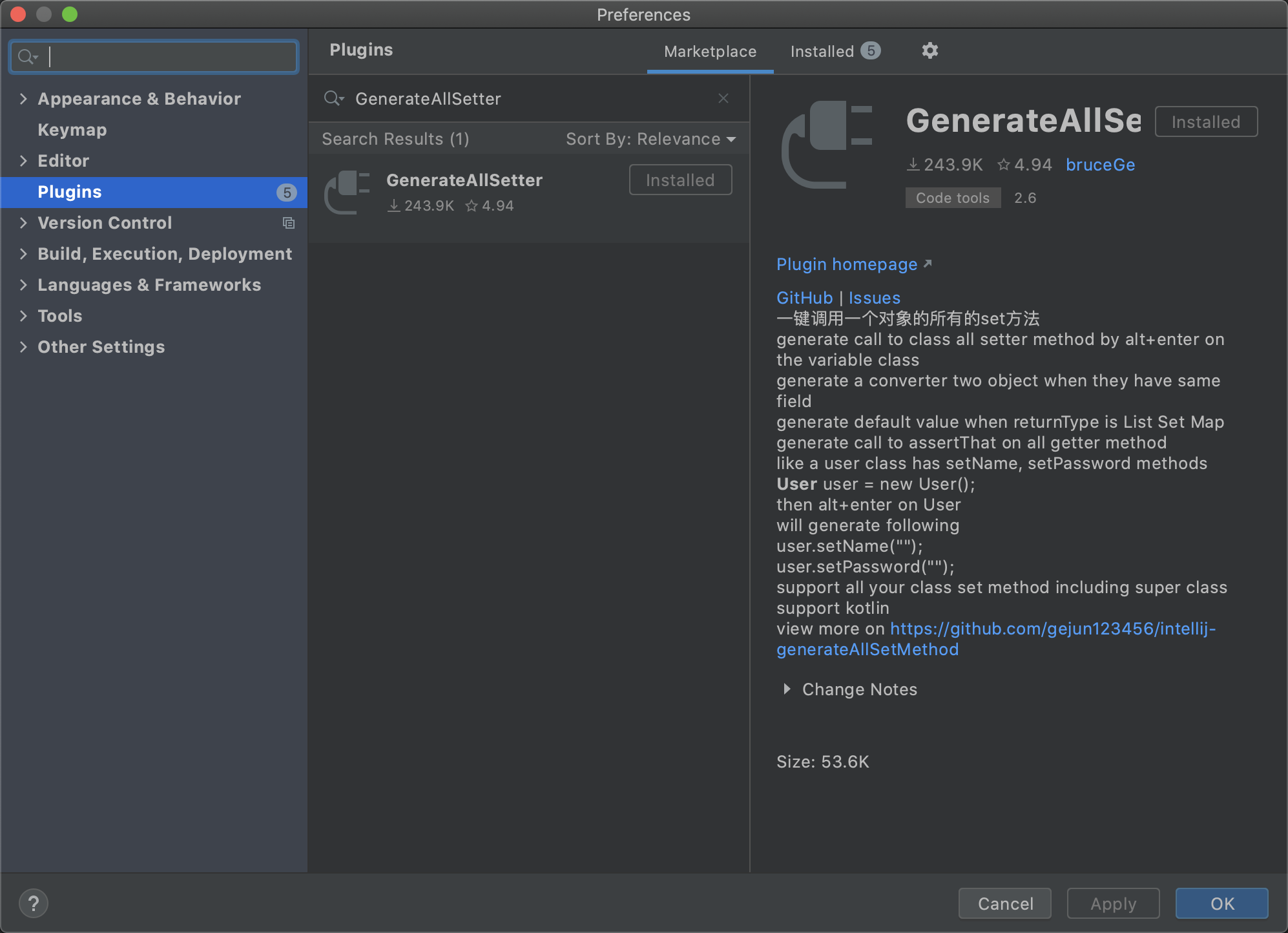Open the GitHub link

pos(805,297)
